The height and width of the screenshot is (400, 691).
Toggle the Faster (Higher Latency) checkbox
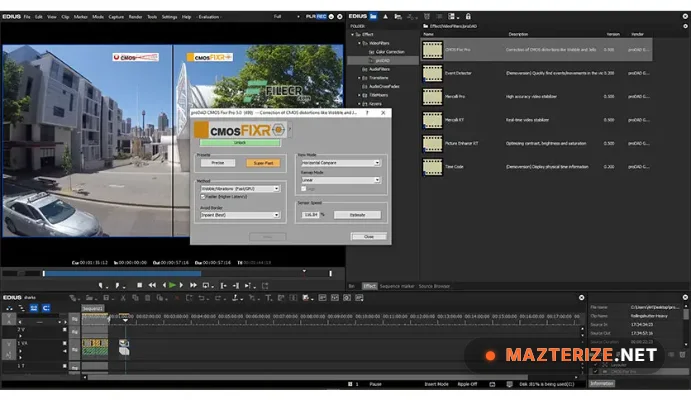[203, 196]
